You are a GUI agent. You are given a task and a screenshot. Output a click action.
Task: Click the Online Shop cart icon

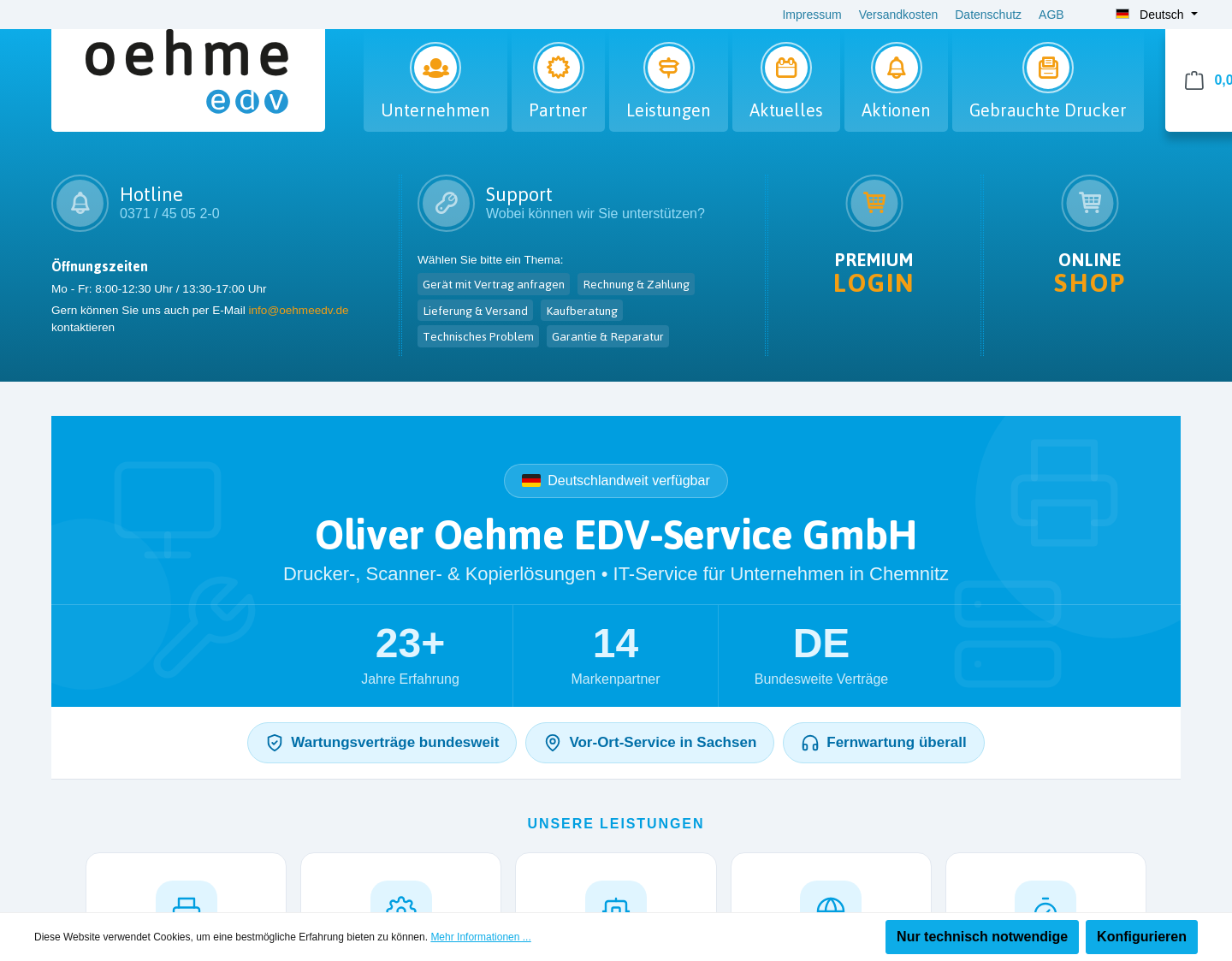point(1090,203)
